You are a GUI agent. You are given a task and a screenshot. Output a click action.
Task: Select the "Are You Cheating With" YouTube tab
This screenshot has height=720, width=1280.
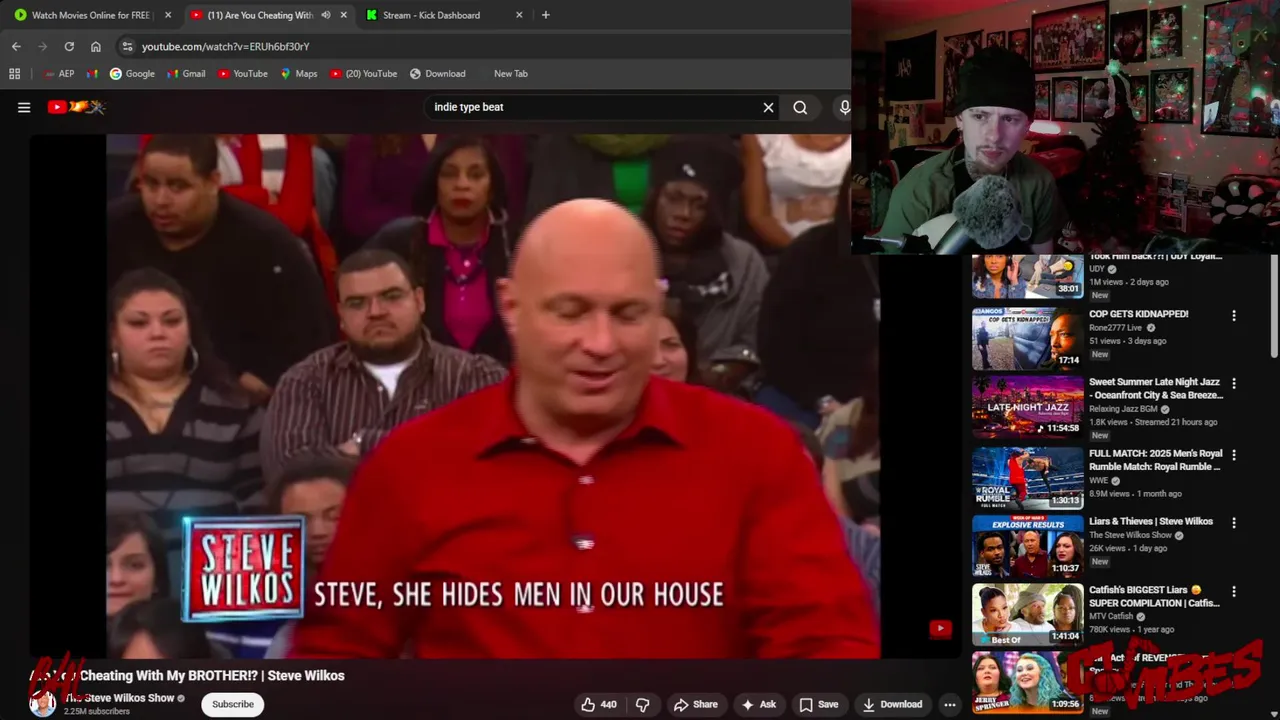[260, 15]
